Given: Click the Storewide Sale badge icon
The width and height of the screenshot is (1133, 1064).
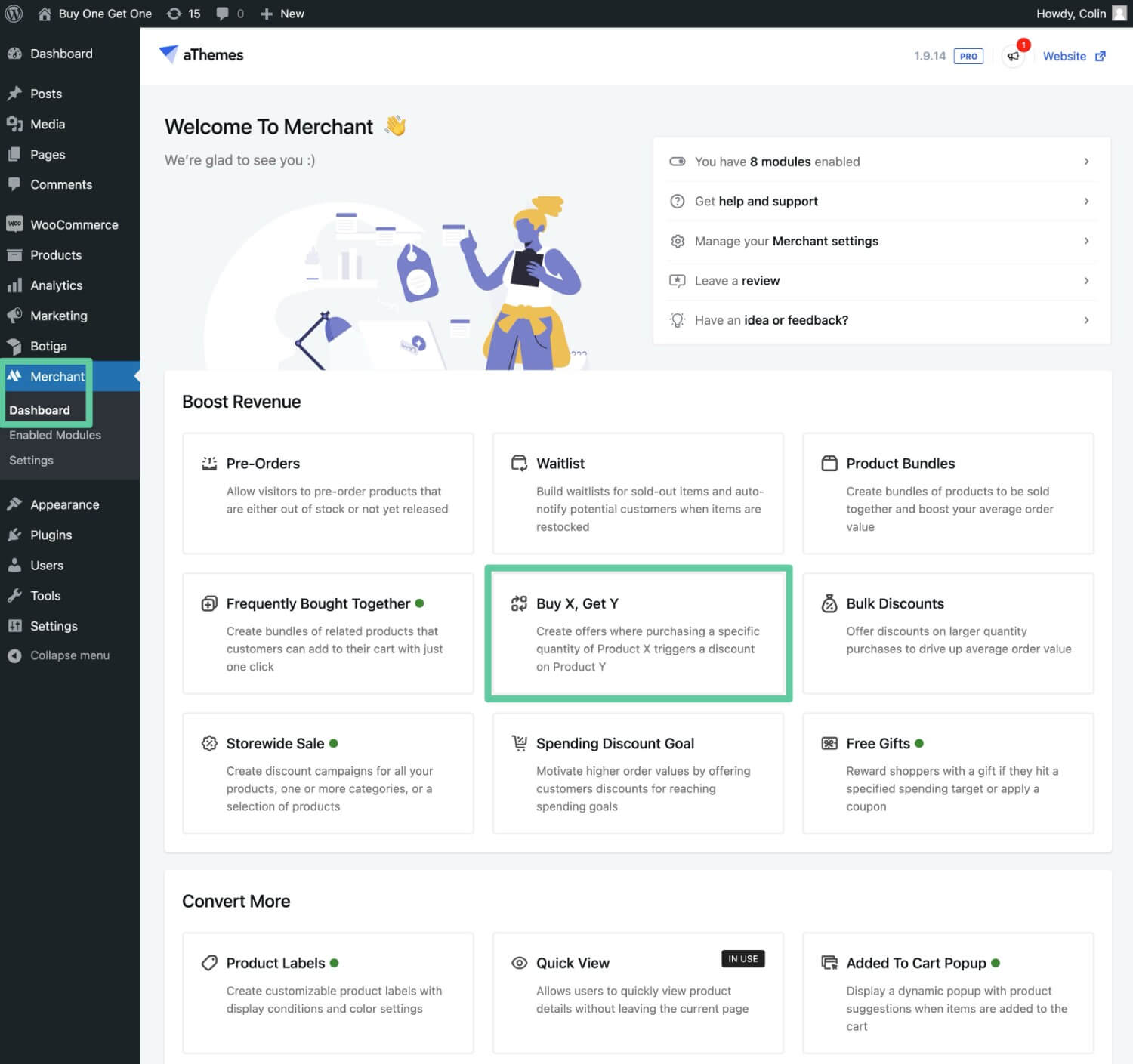Looking at the screenshot, I should click(x=209, y=743).
